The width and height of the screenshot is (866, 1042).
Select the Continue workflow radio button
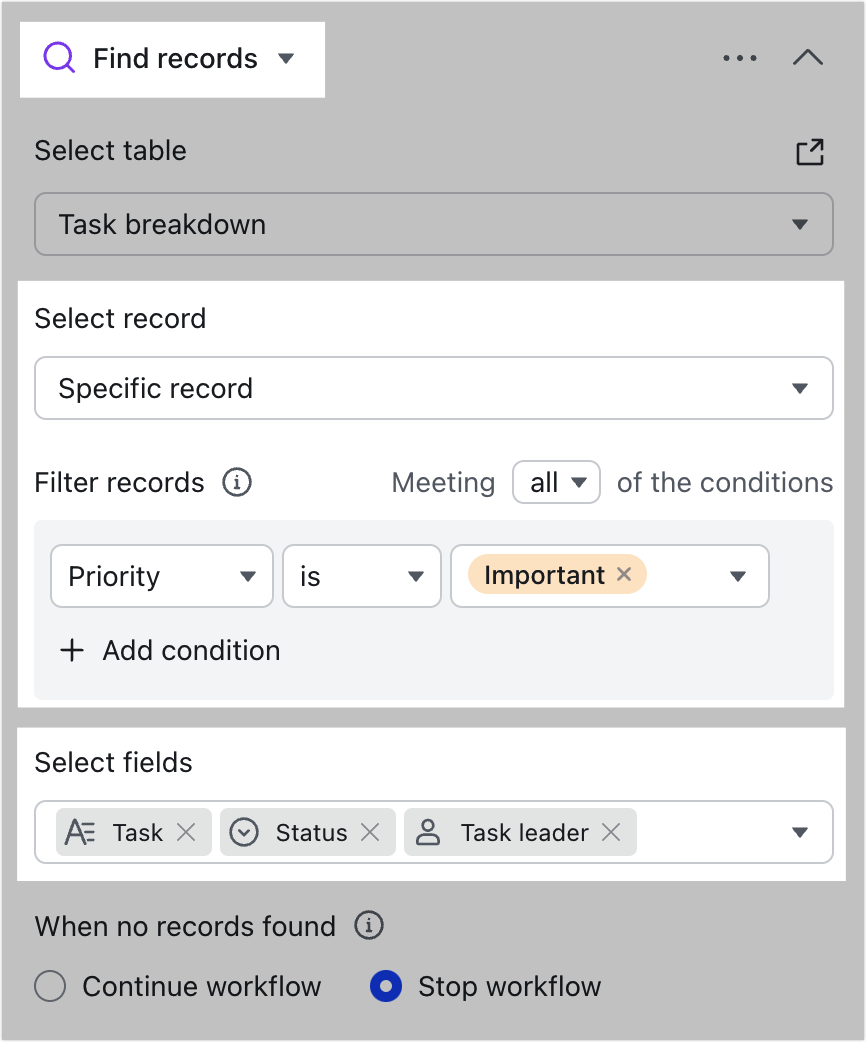tap(49, 986)
